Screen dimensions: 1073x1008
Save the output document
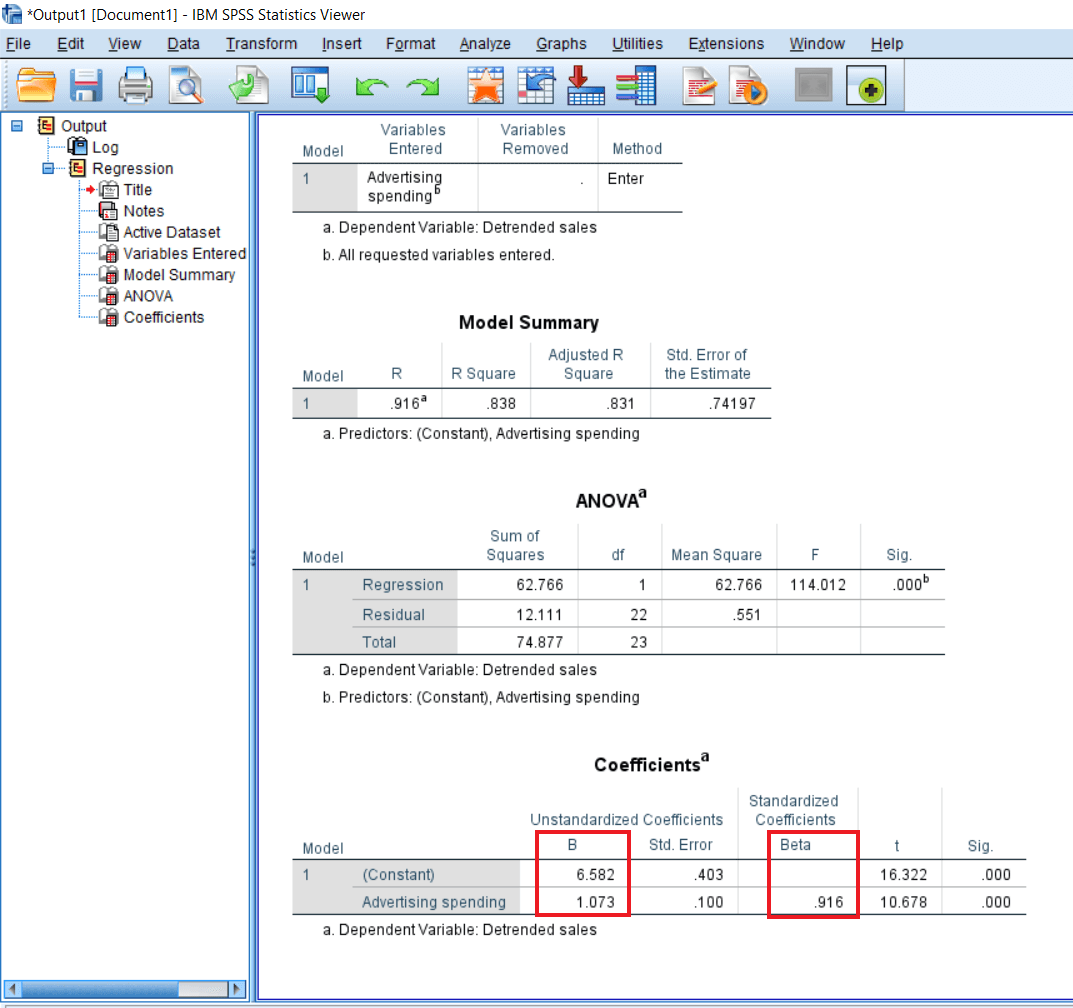(86, 85)
